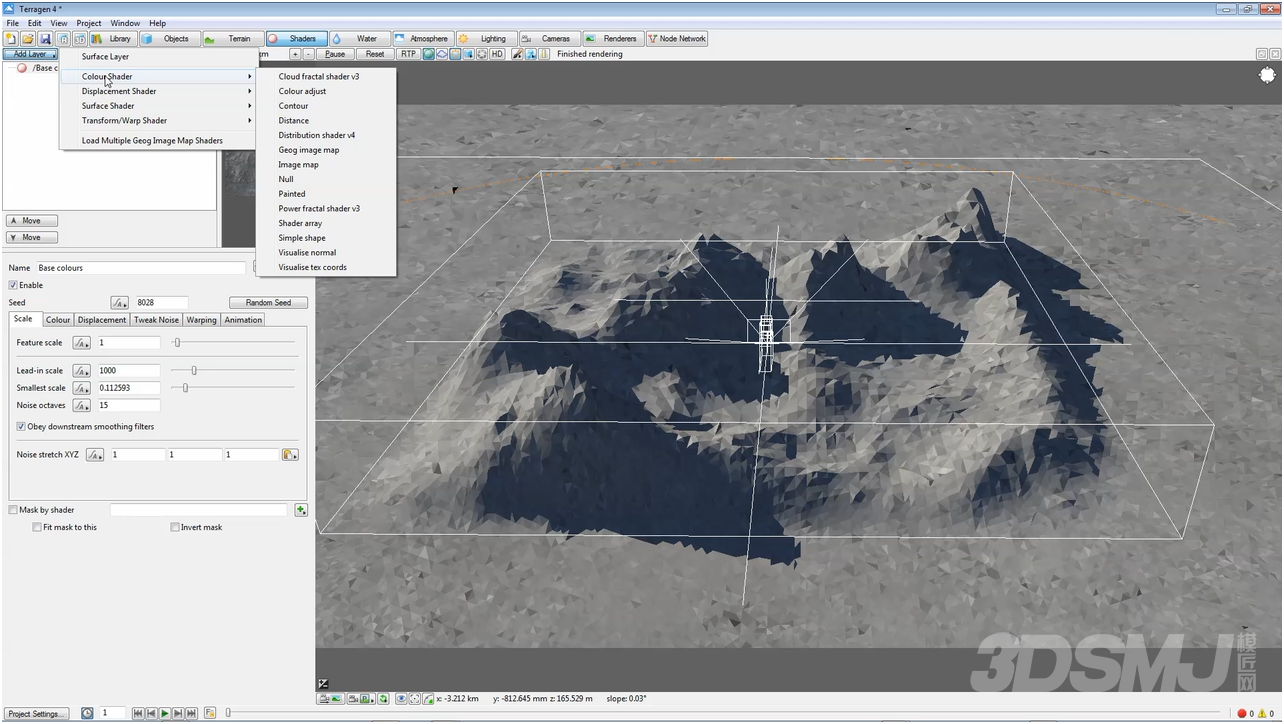Open Project Settings
The image size is (1284, 724).
(35, 714)
